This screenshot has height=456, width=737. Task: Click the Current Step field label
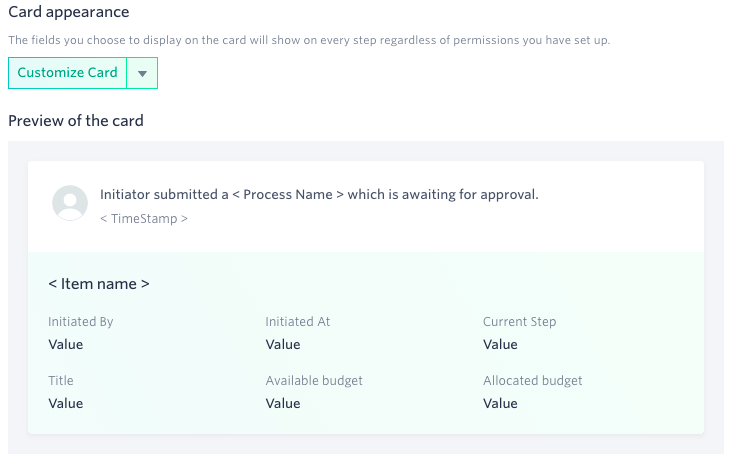[x=519, y=322]
